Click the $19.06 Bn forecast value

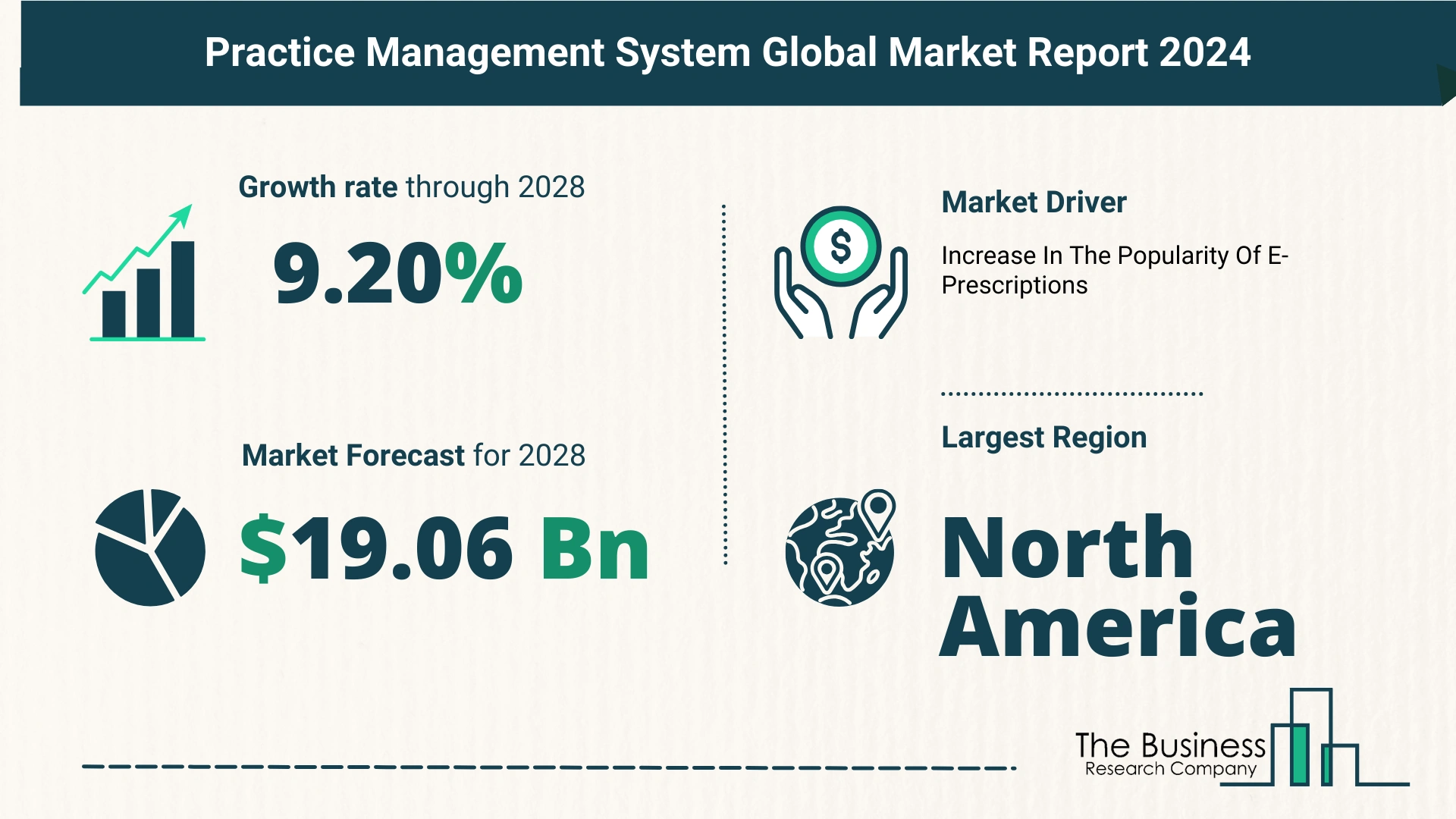click(x=444, y=548)
